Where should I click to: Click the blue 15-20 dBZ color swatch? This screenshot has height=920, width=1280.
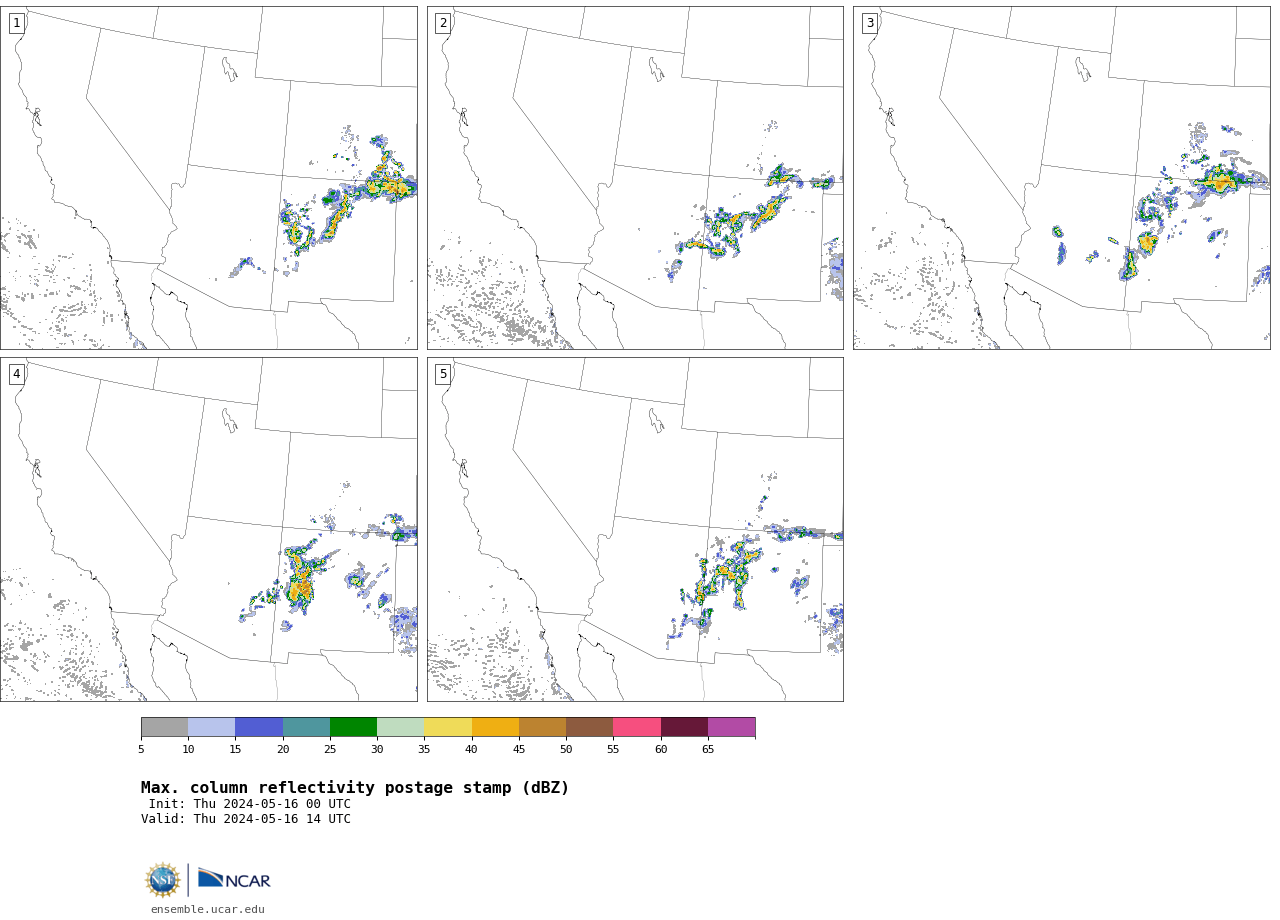pos(259,727)
